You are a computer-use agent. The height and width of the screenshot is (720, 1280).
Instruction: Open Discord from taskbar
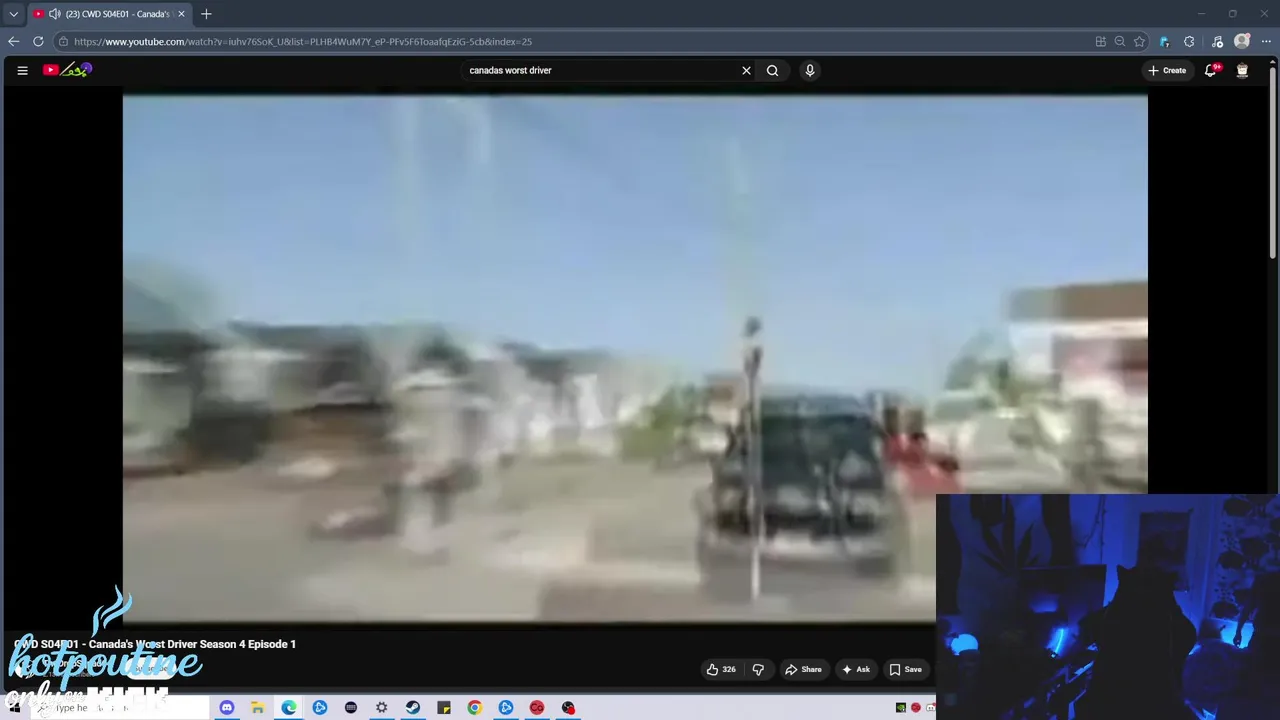point(227,708)
